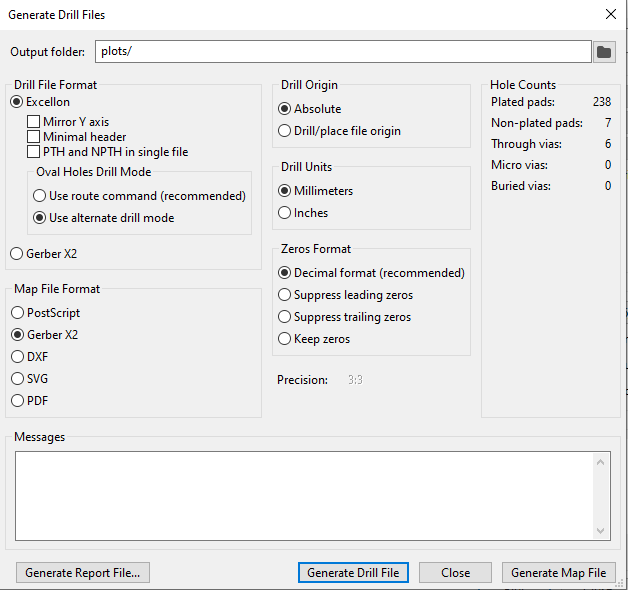Pick PostScript map file format
Screen dimensions: 628x590
point(46,312)
